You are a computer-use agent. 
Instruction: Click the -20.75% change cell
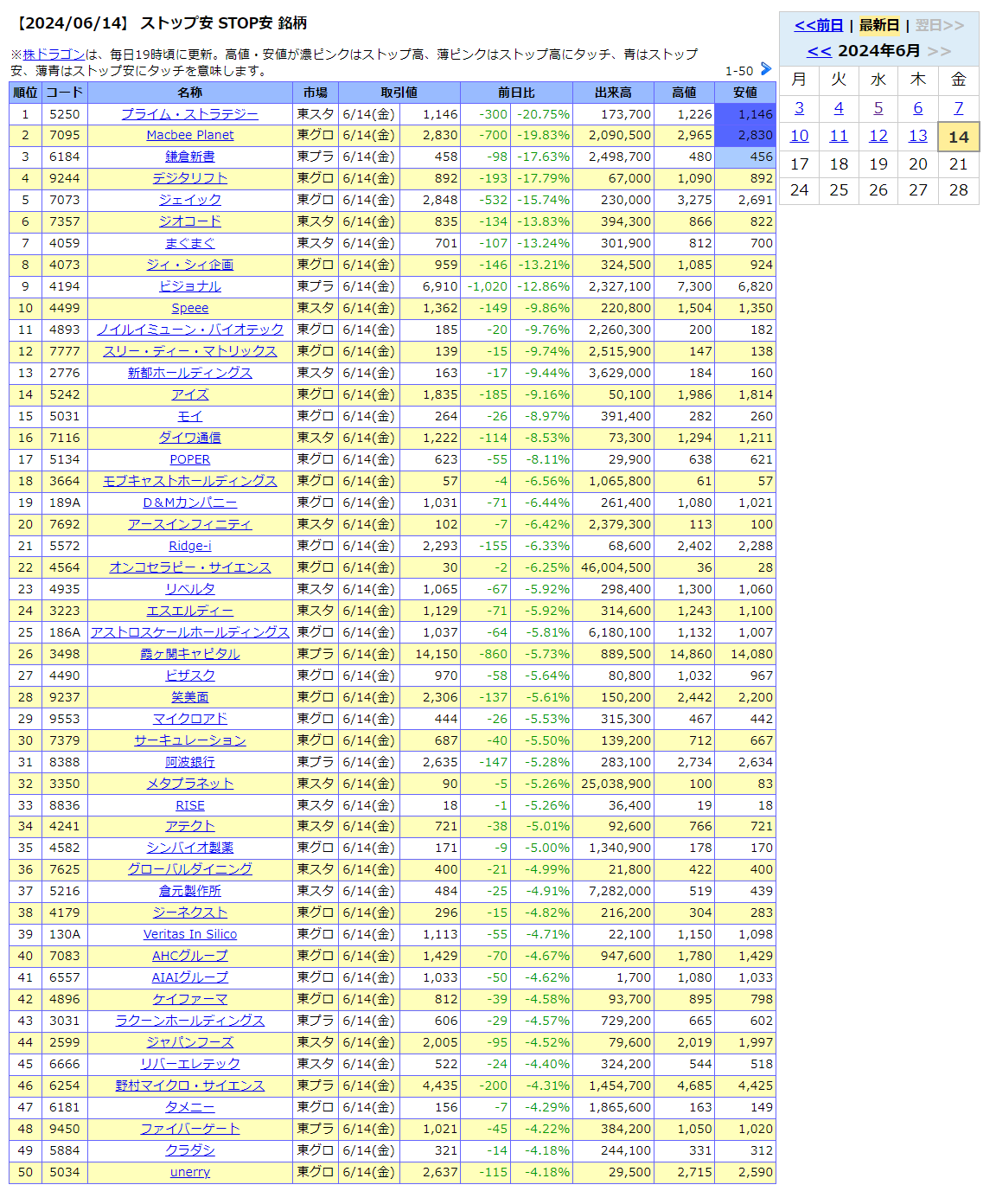[x=542, y=114]
